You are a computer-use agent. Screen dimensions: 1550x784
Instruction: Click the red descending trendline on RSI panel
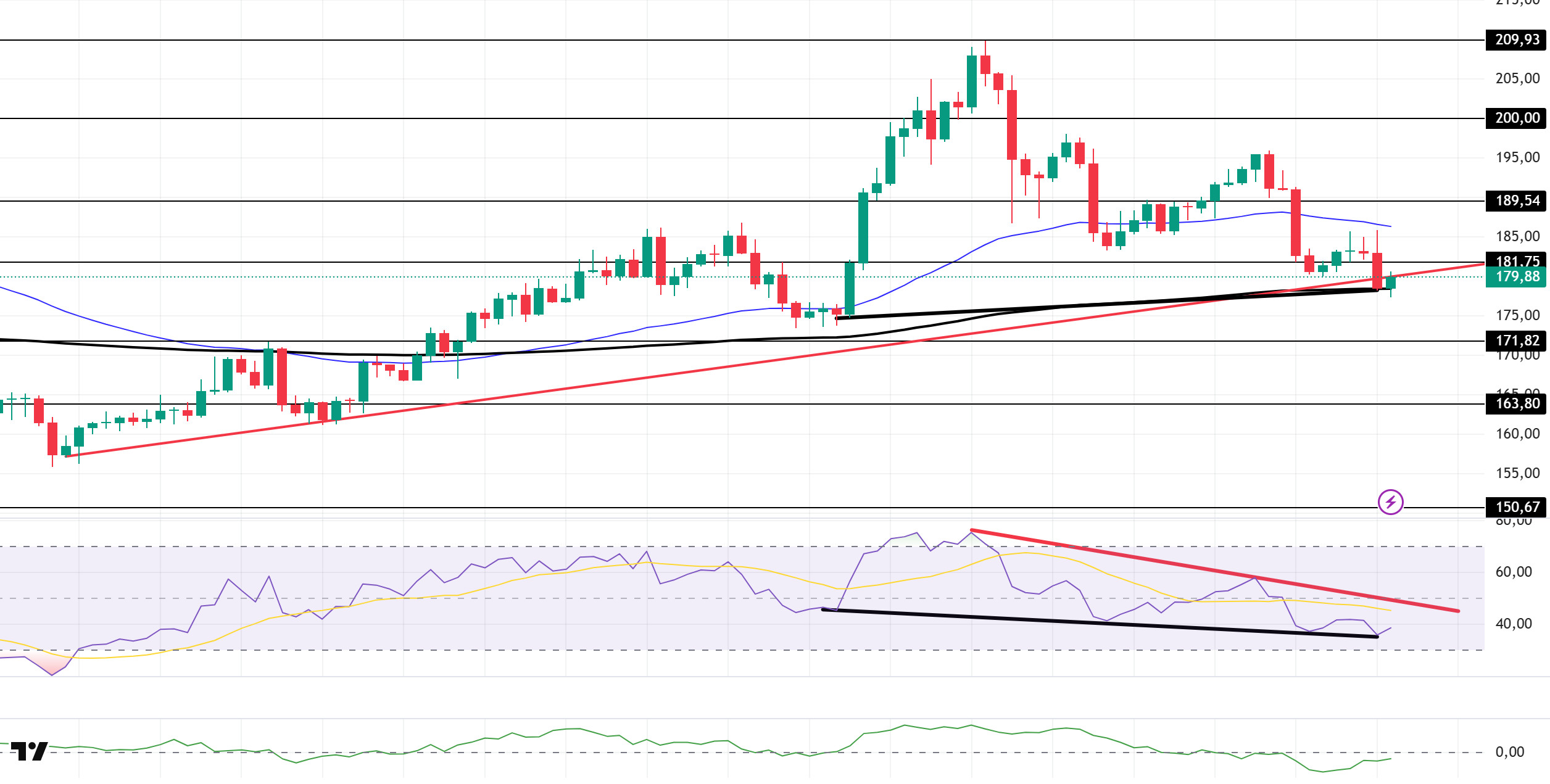[1214, 571]
